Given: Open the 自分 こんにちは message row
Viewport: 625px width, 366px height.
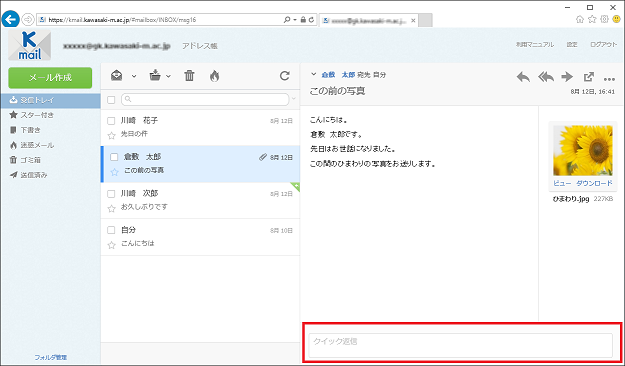Looking at the screenshot, I should point(200,237).
